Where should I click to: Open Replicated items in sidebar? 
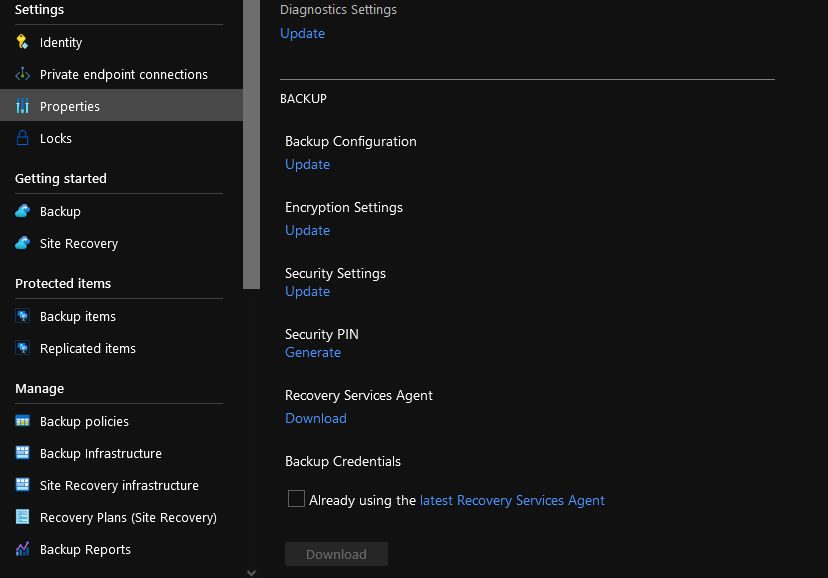coord(87,348)
